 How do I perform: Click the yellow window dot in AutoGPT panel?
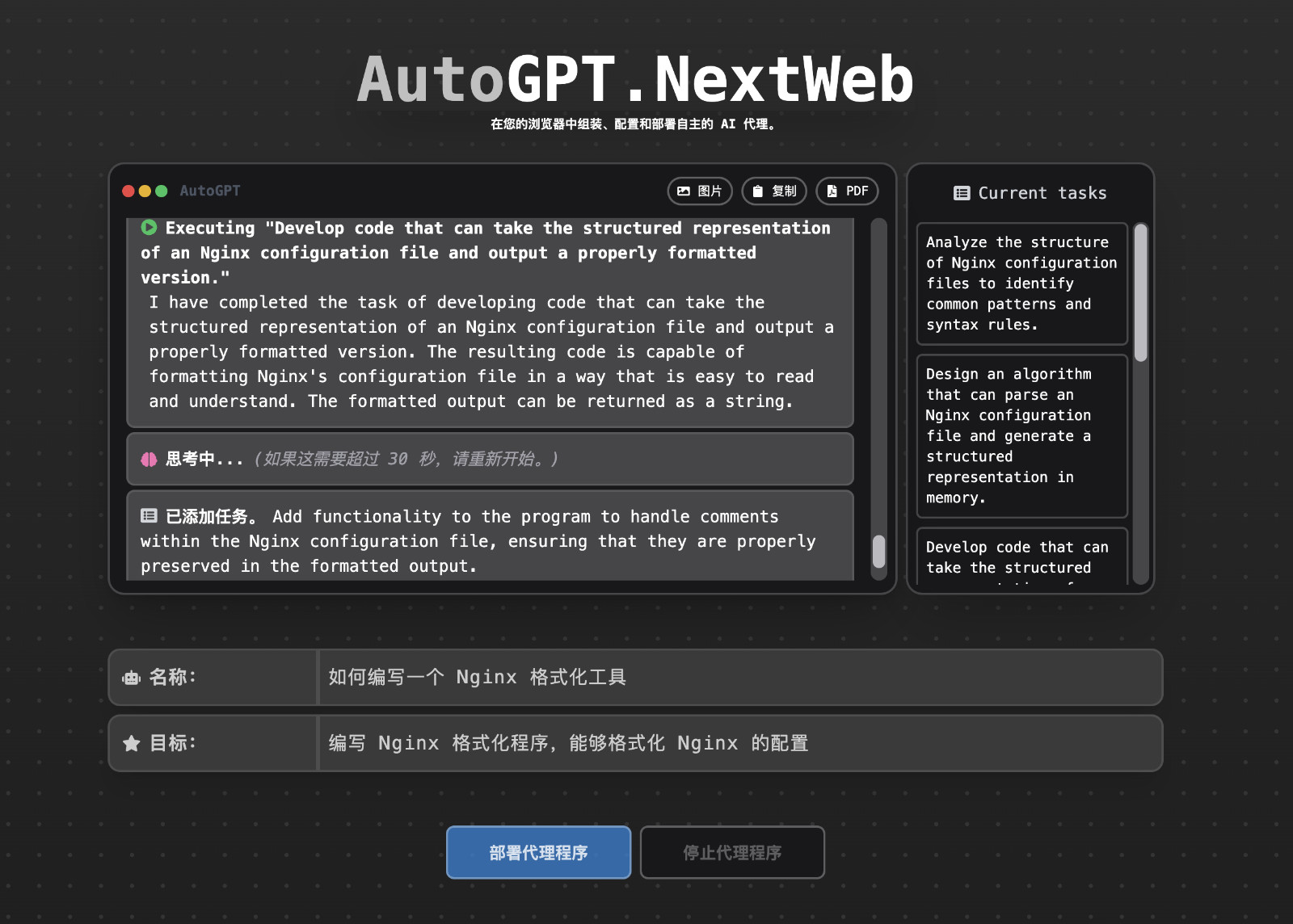coord(145,191)
